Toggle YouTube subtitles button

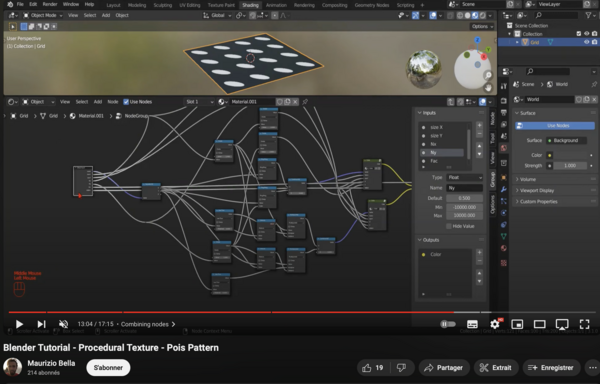(x=472, y=324)
